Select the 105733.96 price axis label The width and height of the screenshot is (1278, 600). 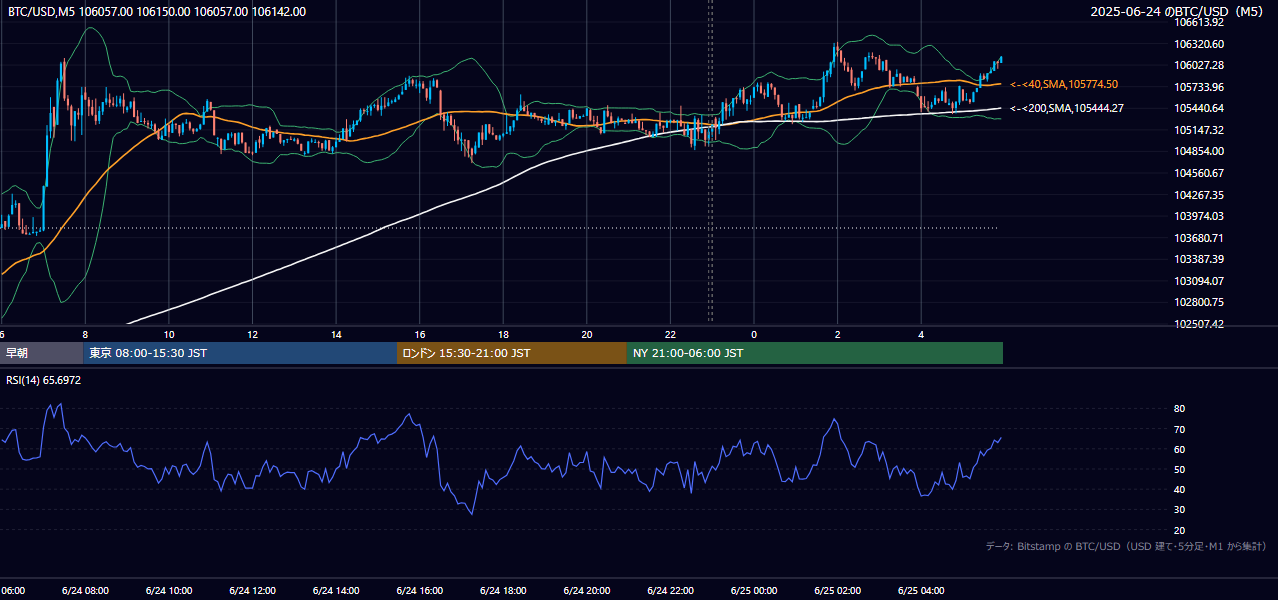click(x=1199, y=87)
